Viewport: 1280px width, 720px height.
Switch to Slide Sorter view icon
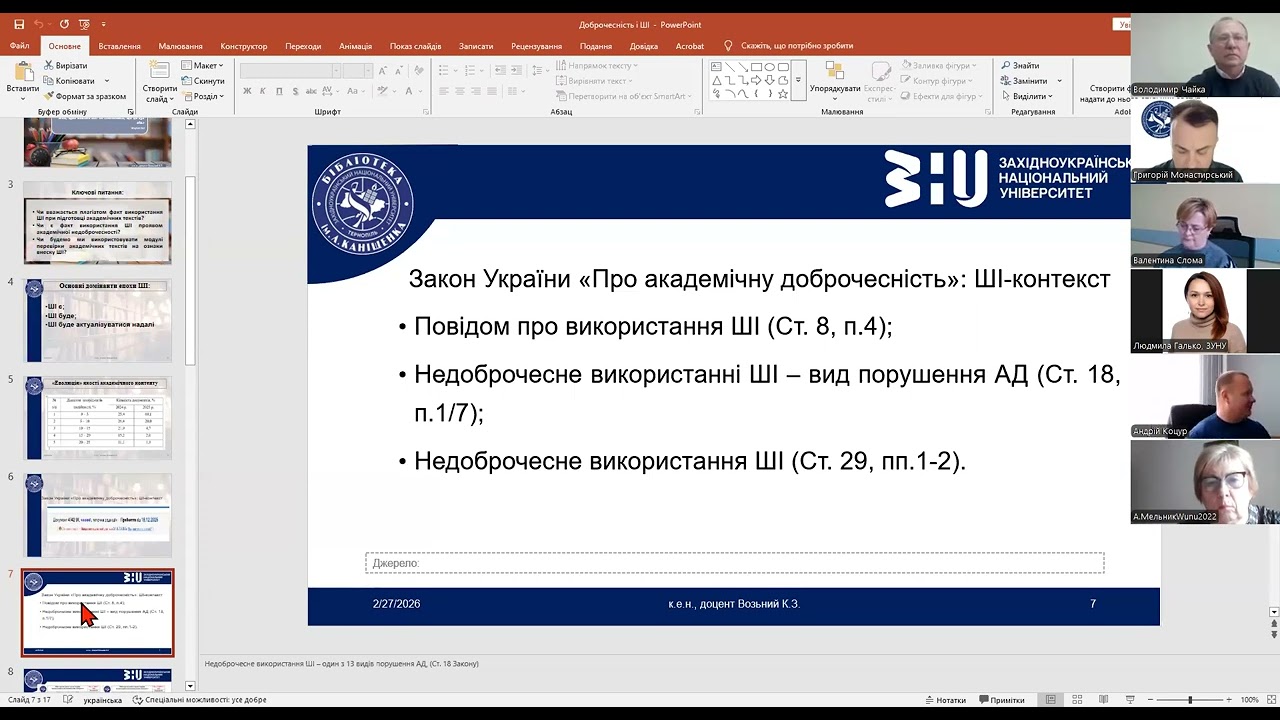pos(1075,700)
